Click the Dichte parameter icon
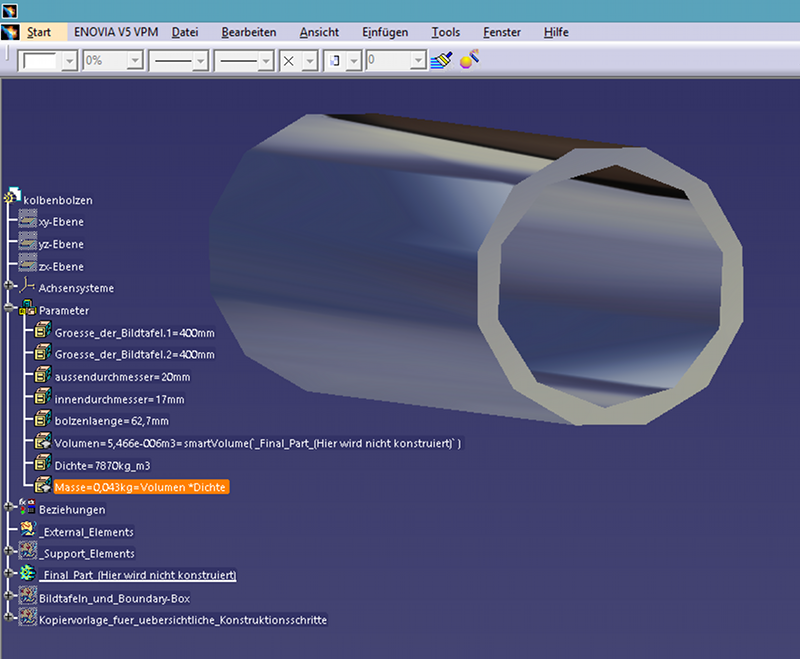This screenshot has width=800, height=659. [x=43, y=464]
